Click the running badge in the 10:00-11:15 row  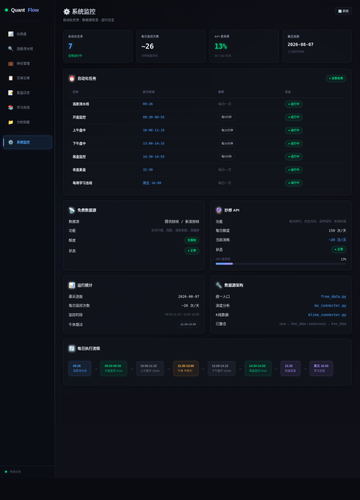294,130
